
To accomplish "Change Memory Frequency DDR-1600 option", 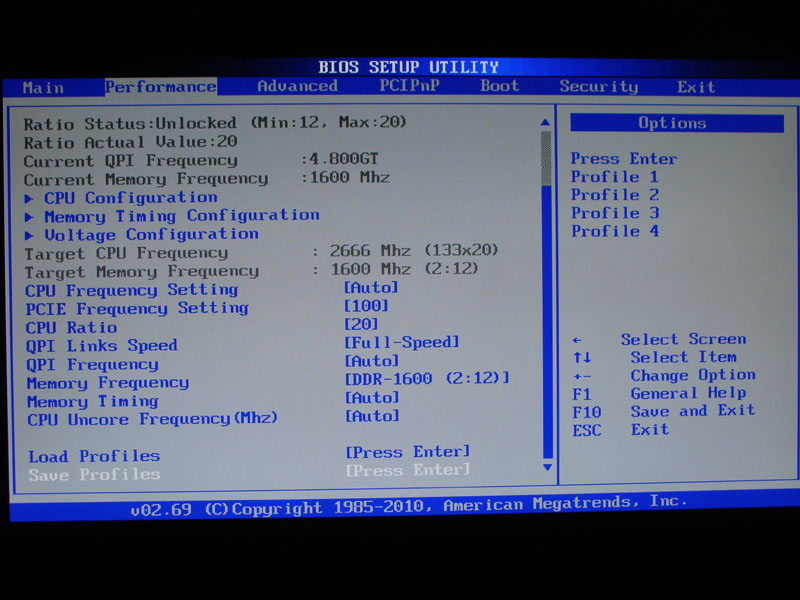I will 428,379.
